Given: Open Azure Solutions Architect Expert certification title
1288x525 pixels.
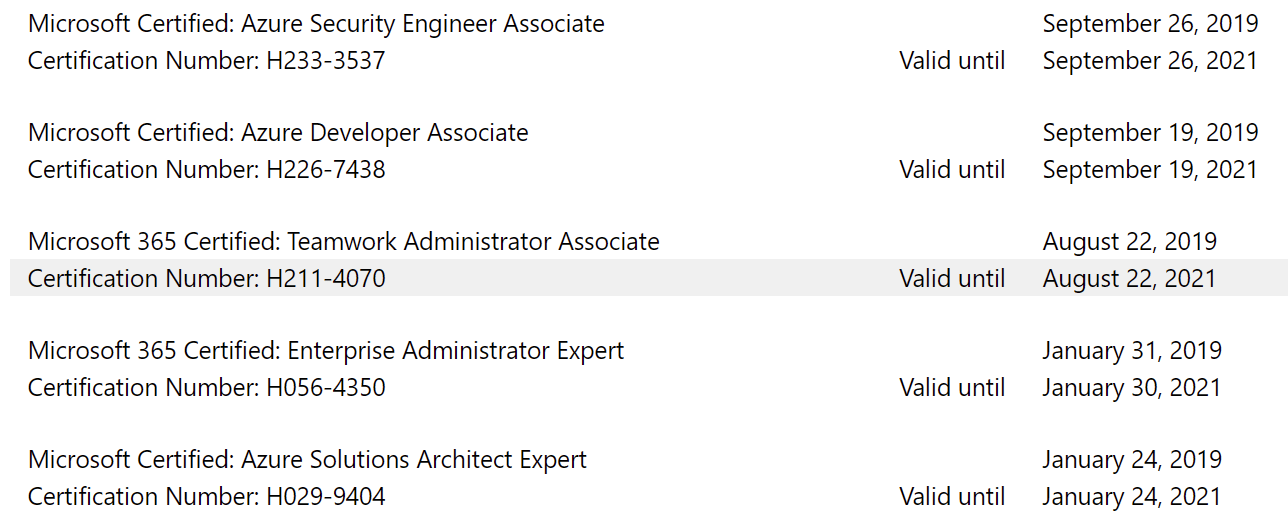Looking at the screenshot, I should tap(307, 460).
